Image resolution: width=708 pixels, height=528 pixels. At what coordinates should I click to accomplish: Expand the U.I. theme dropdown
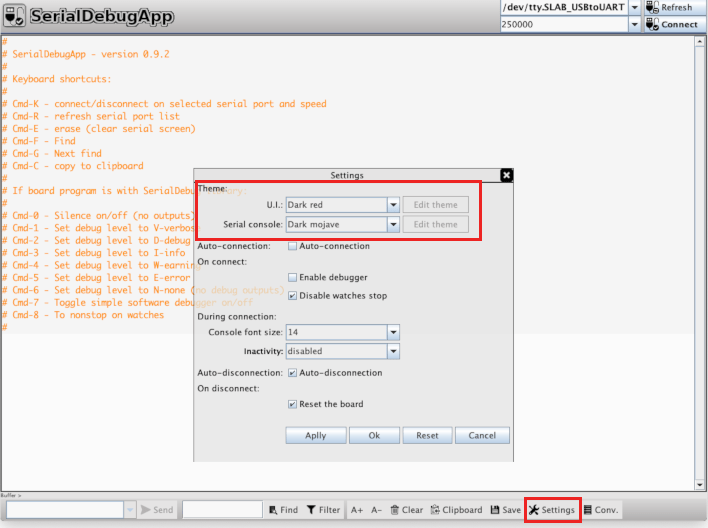pyautogui.click(x=393, y=205)
